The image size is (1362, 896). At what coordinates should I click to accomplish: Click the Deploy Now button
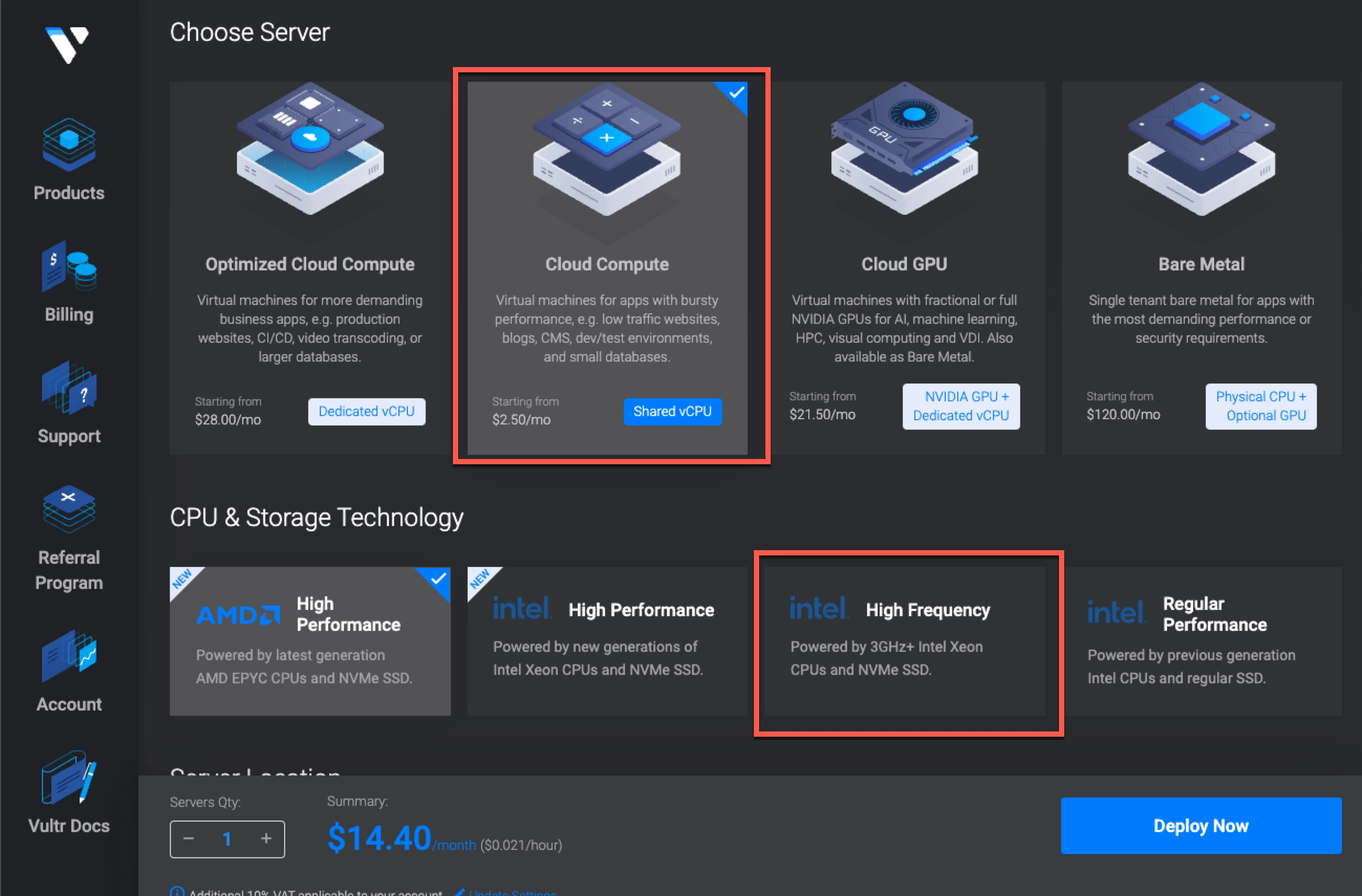pyautogui.click(x=1201, y=825)
